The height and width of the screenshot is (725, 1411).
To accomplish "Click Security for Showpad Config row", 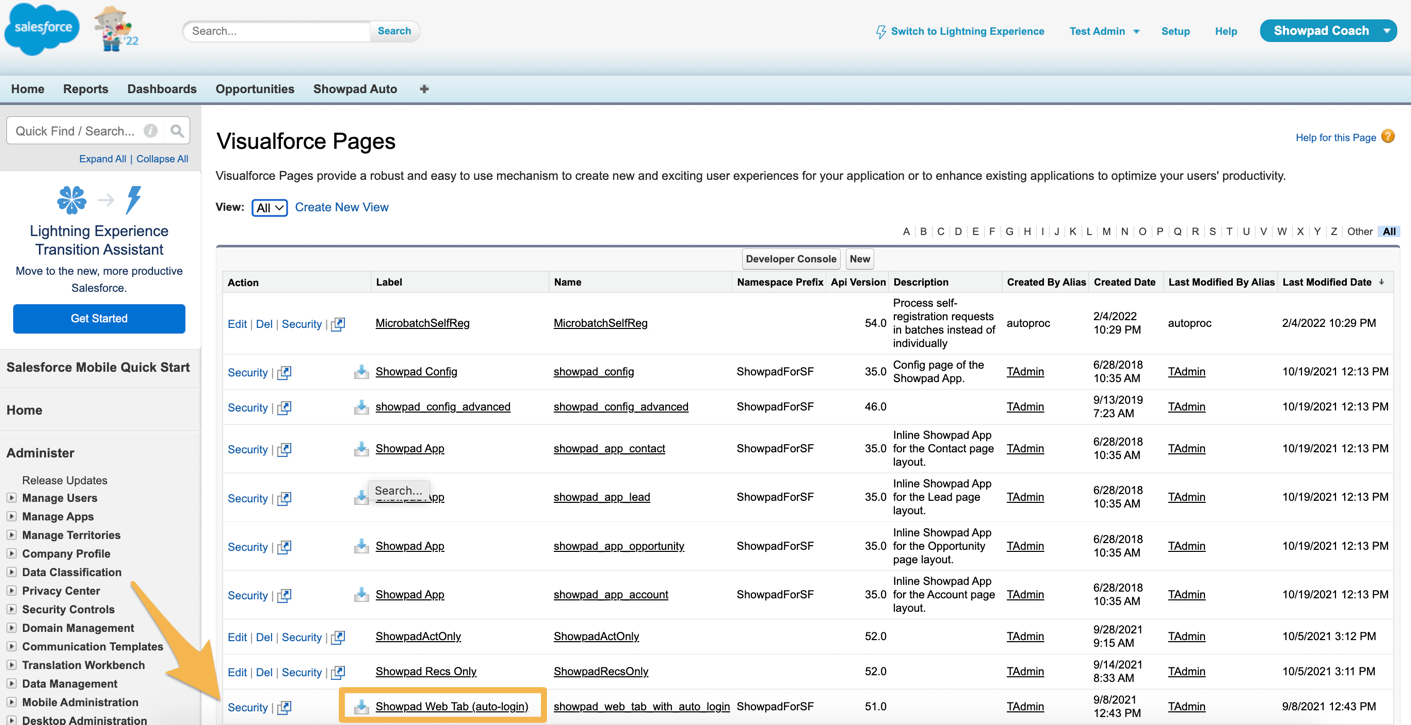I will coord(248,373).
